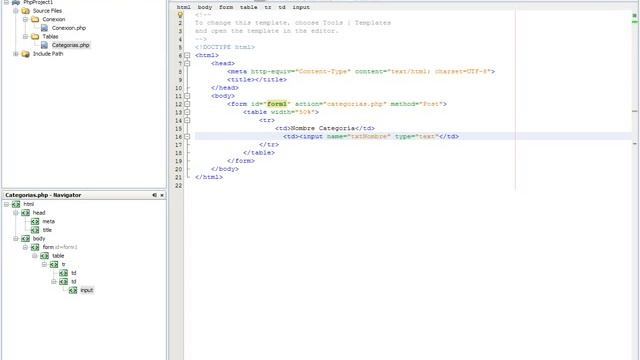Click the Tablas folder icon

35,36
